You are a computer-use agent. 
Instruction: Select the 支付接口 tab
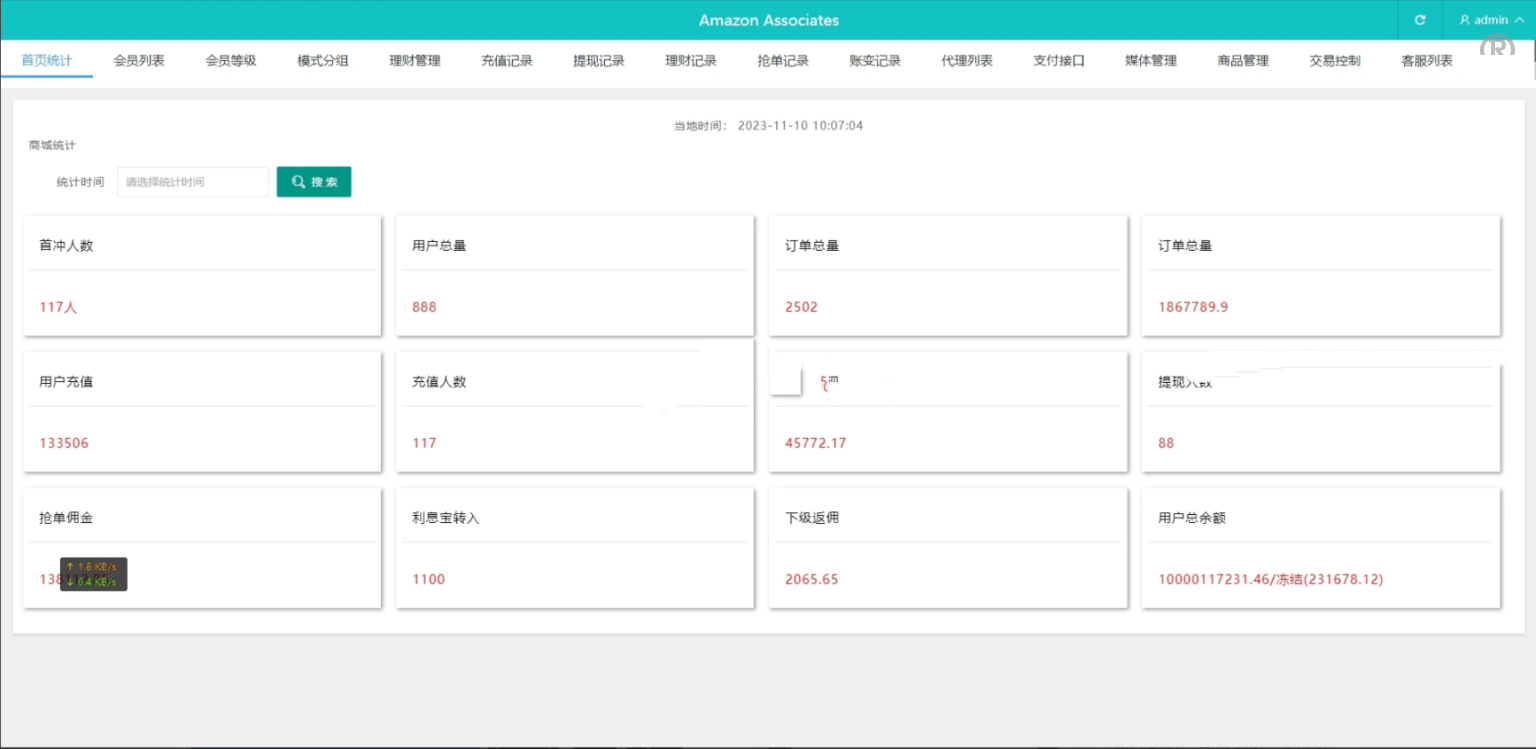point(1059,61)
